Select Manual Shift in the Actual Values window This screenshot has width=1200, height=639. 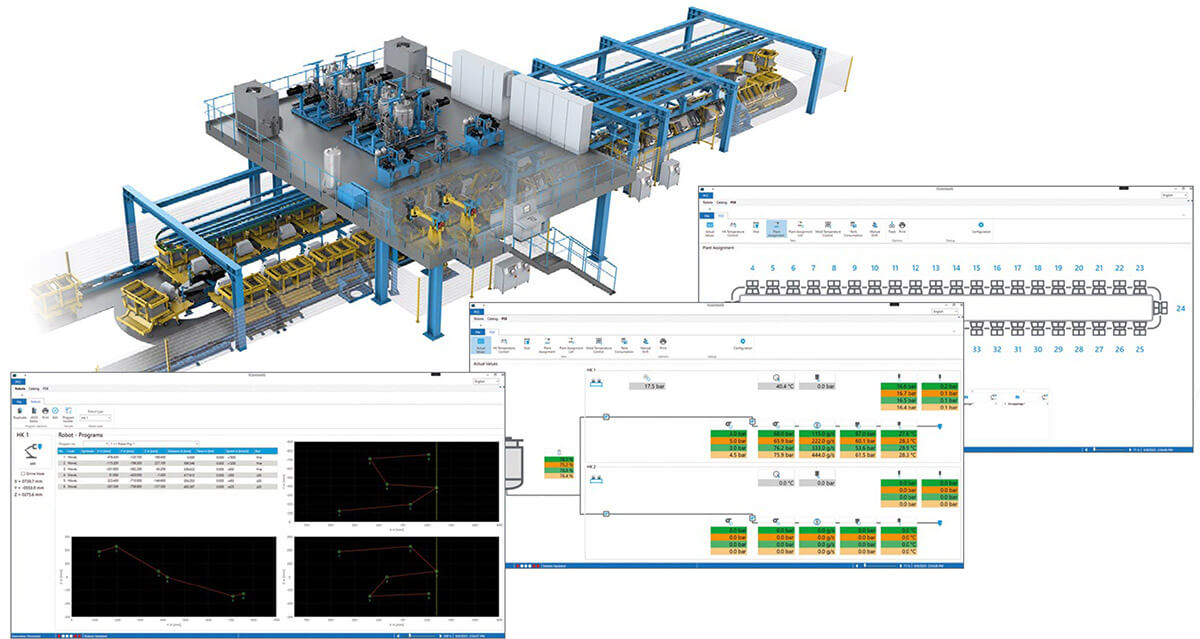coord(645,342)
